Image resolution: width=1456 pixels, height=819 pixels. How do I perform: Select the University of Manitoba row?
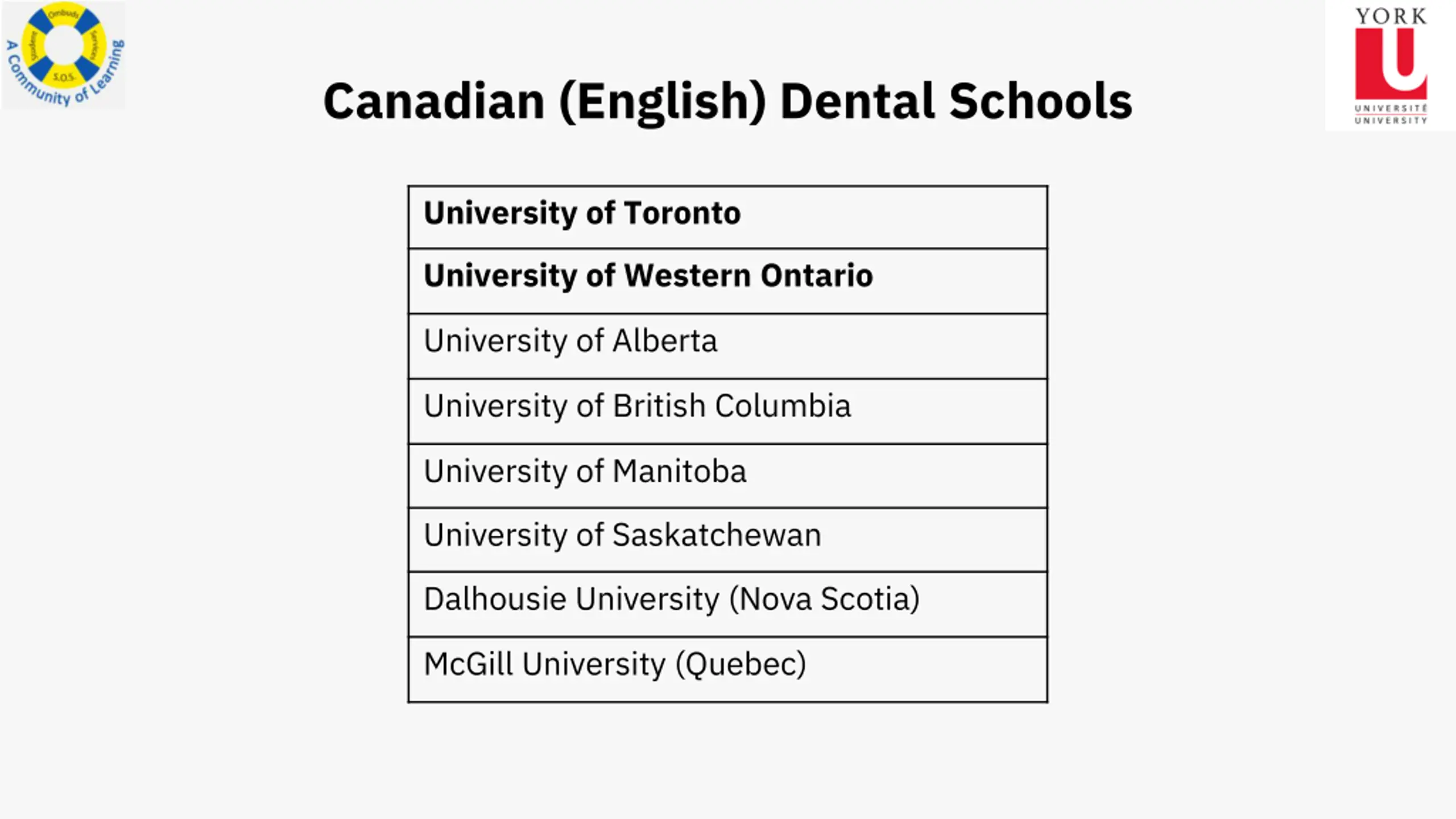[727, 476]
